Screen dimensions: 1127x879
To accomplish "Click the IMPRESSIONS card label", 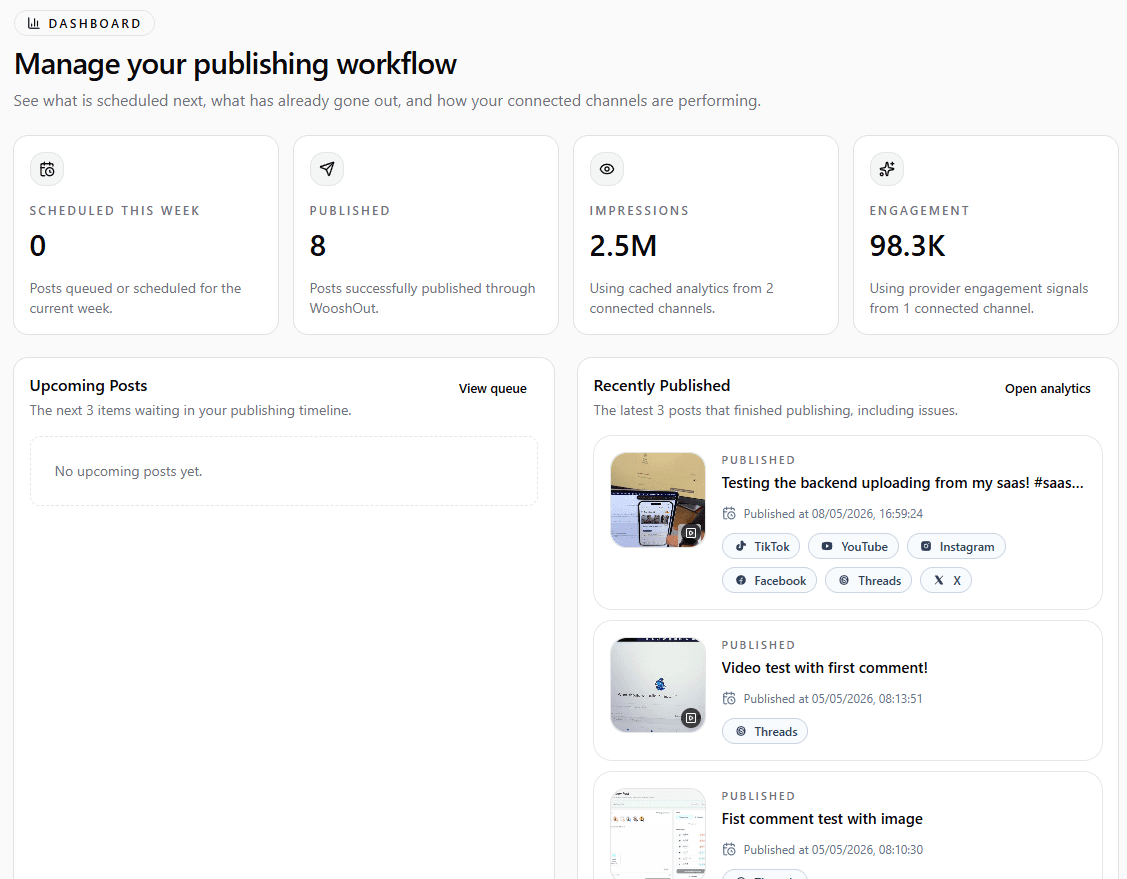I will pos(639,211).
